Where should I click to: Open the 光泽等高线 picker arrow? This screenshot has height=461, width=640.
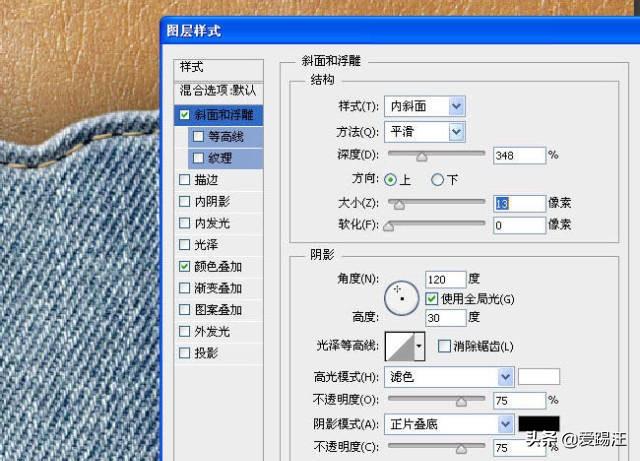pos(419,346)
